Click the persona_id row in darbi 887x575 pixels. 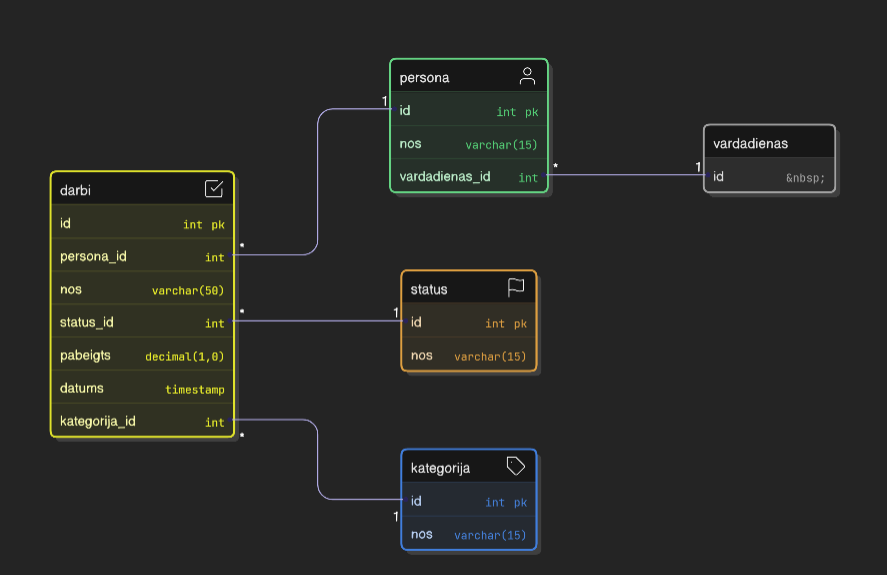coord(142,256)
